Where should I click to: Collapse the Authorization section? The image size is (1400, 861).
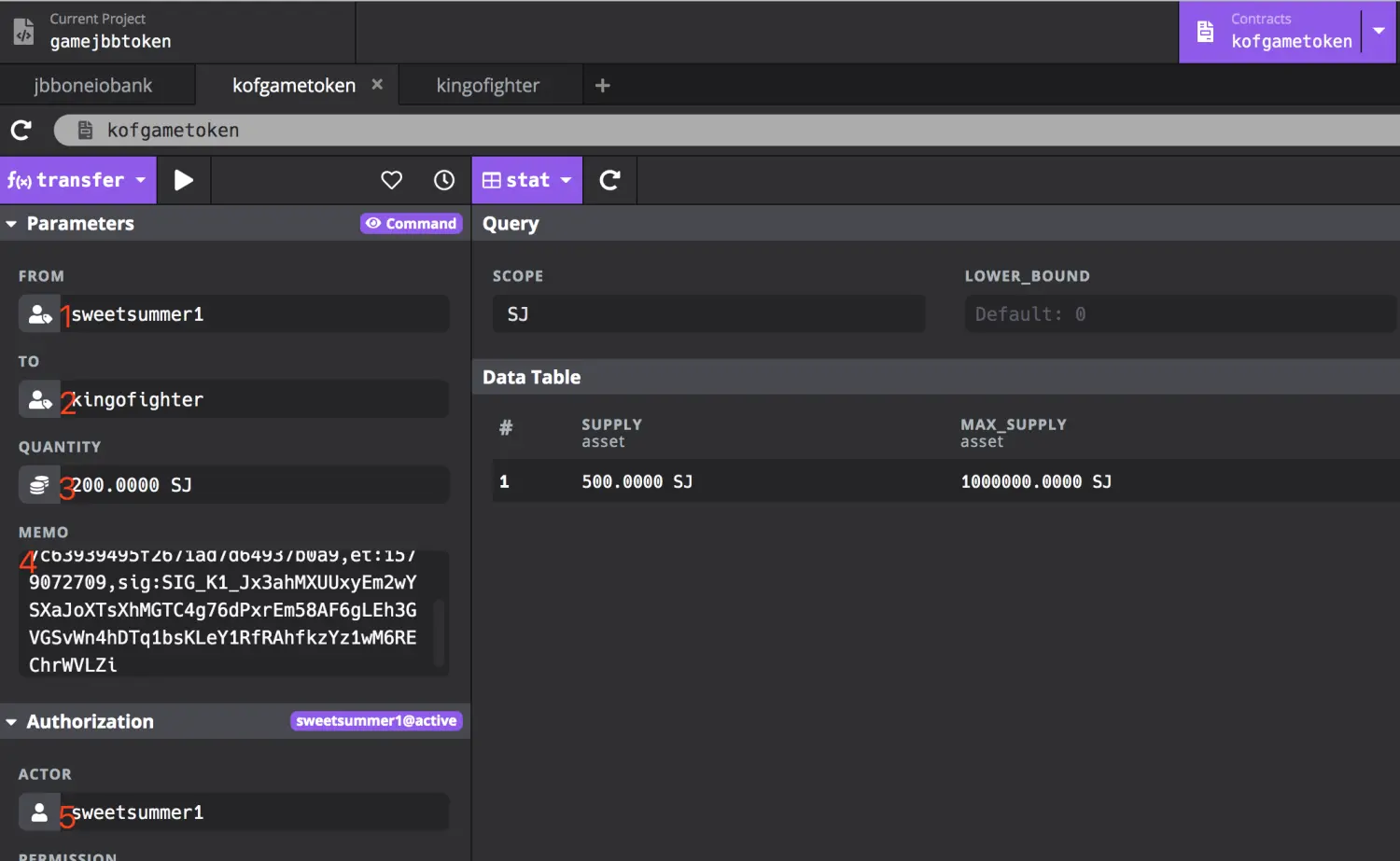click(11, 722)
